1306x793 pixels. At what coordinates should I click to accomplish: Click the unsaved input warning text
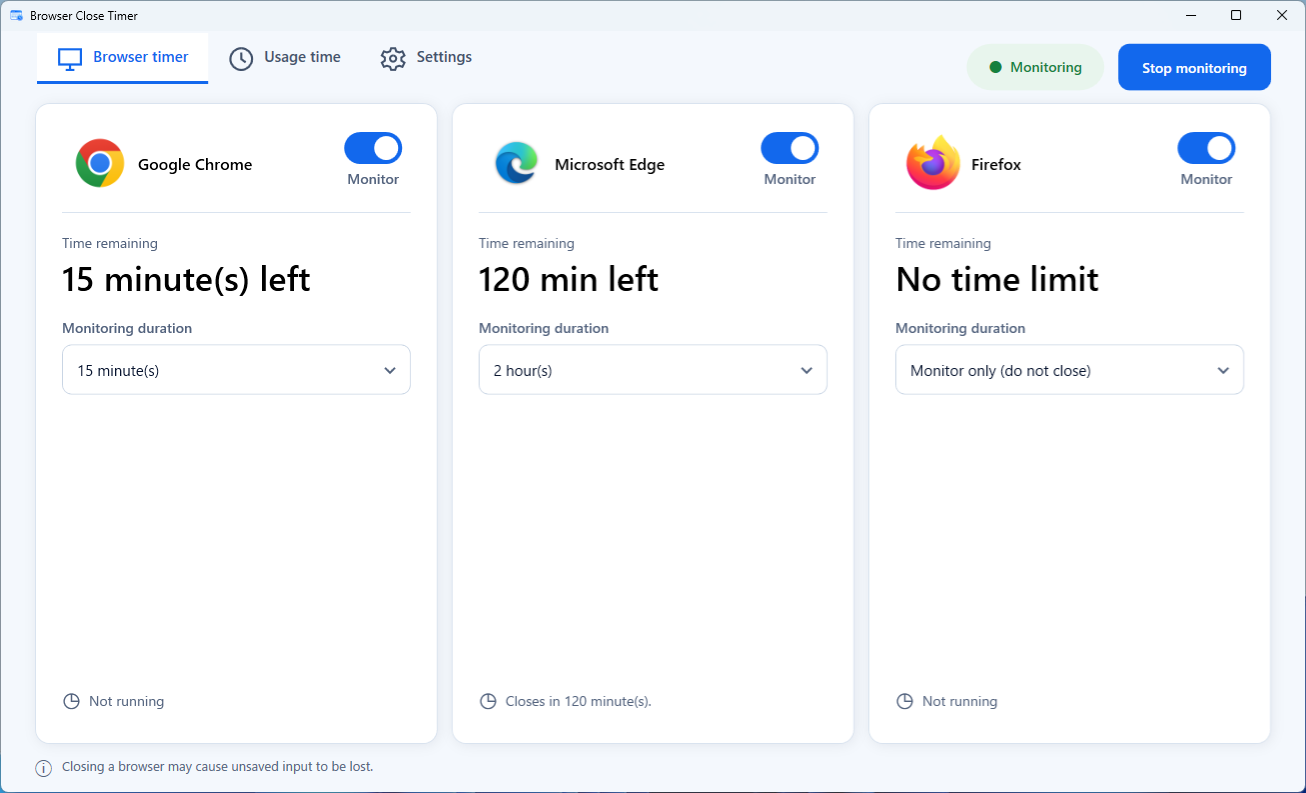[217, 767]
